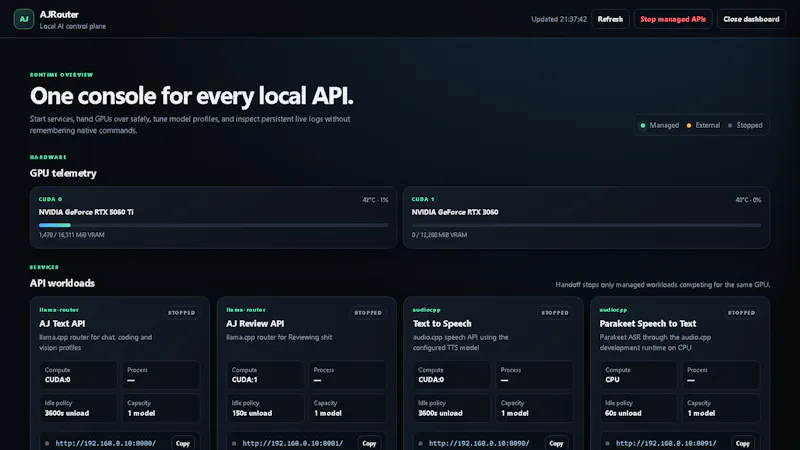This screenshot has width=800, height=450.
Task: Click the Parakeet URL status dot
Action: coord(607,443)
